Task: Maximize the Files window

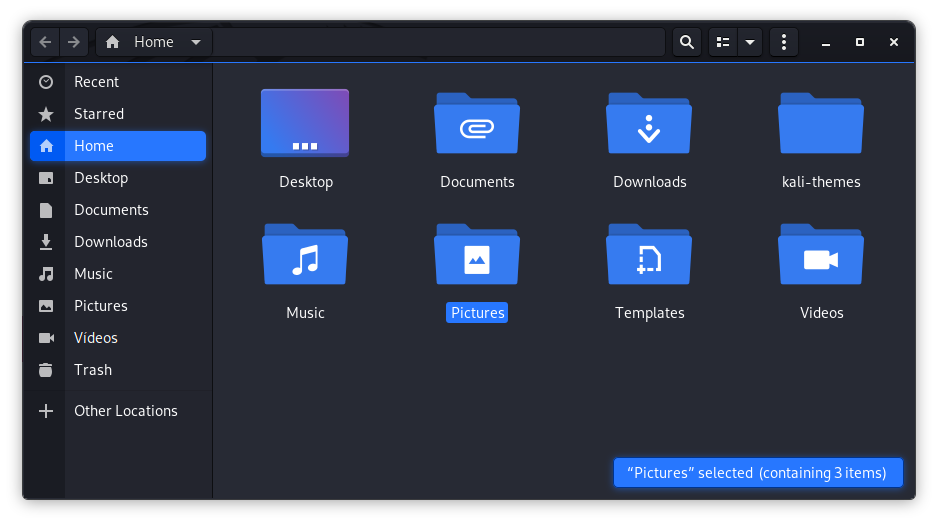Action: (x=860, y=42)
